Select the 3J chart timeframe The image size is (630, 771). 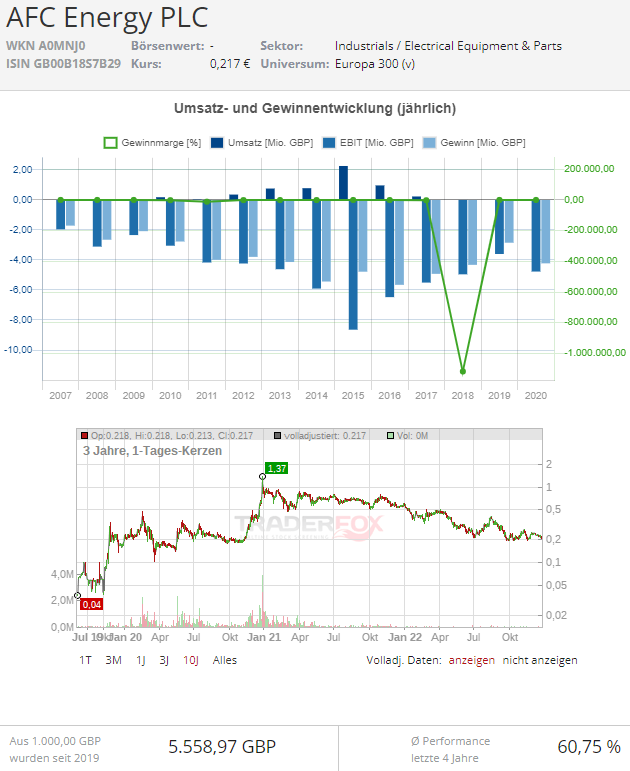click(x=164, y=660)
